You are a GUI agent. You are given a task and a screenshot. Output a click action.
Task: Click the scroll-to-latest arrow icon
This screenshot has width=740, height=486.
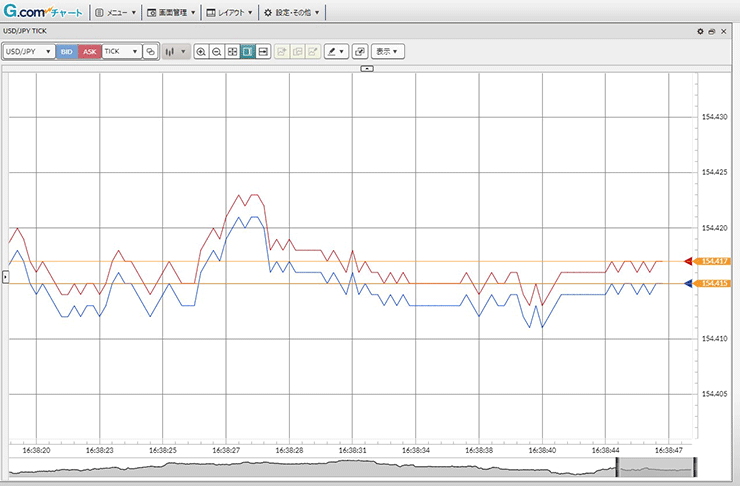(263, 51)
